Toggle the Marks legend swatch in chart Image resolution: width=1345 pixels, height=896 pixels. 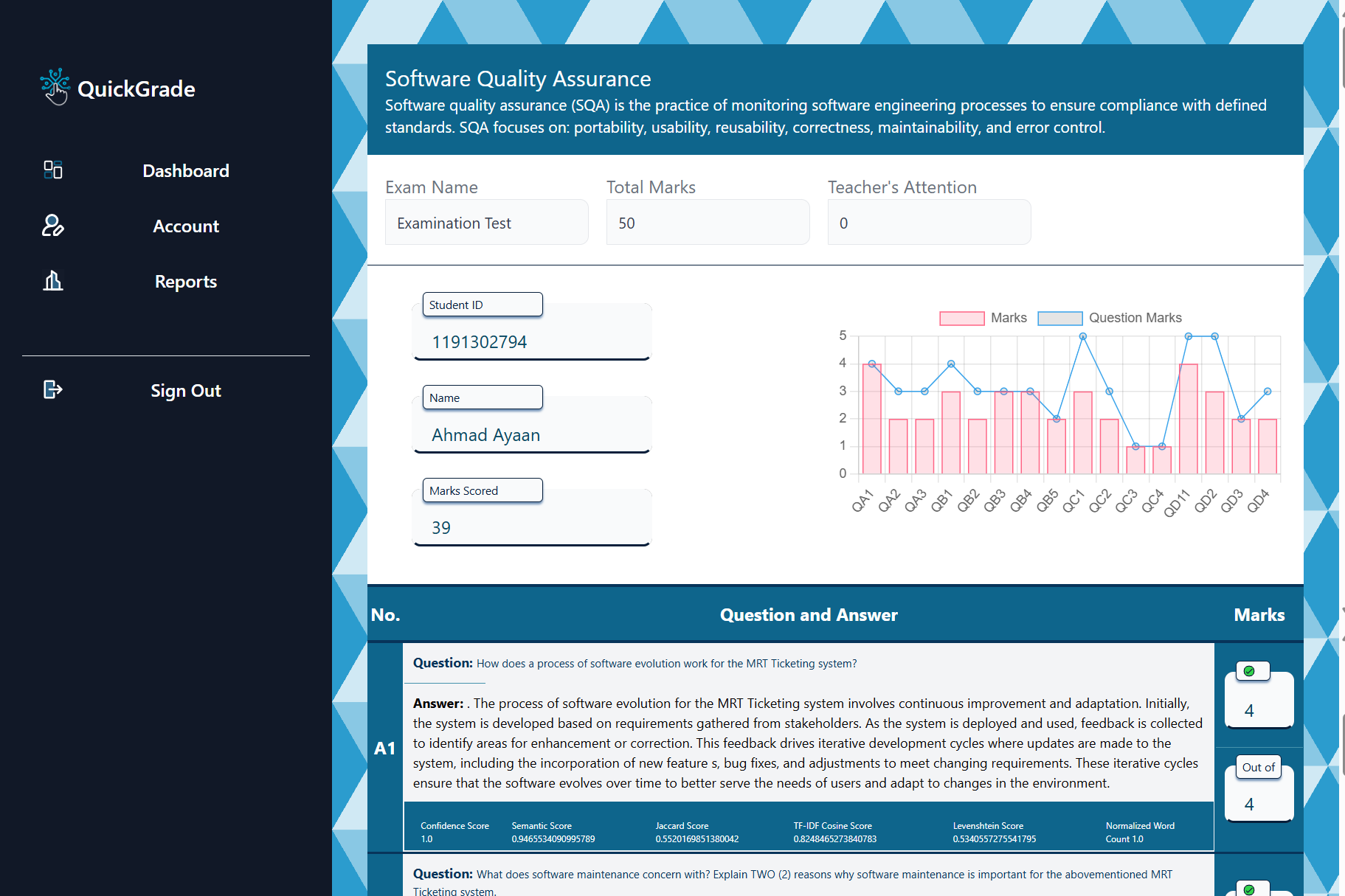click(x=962, y=318)
